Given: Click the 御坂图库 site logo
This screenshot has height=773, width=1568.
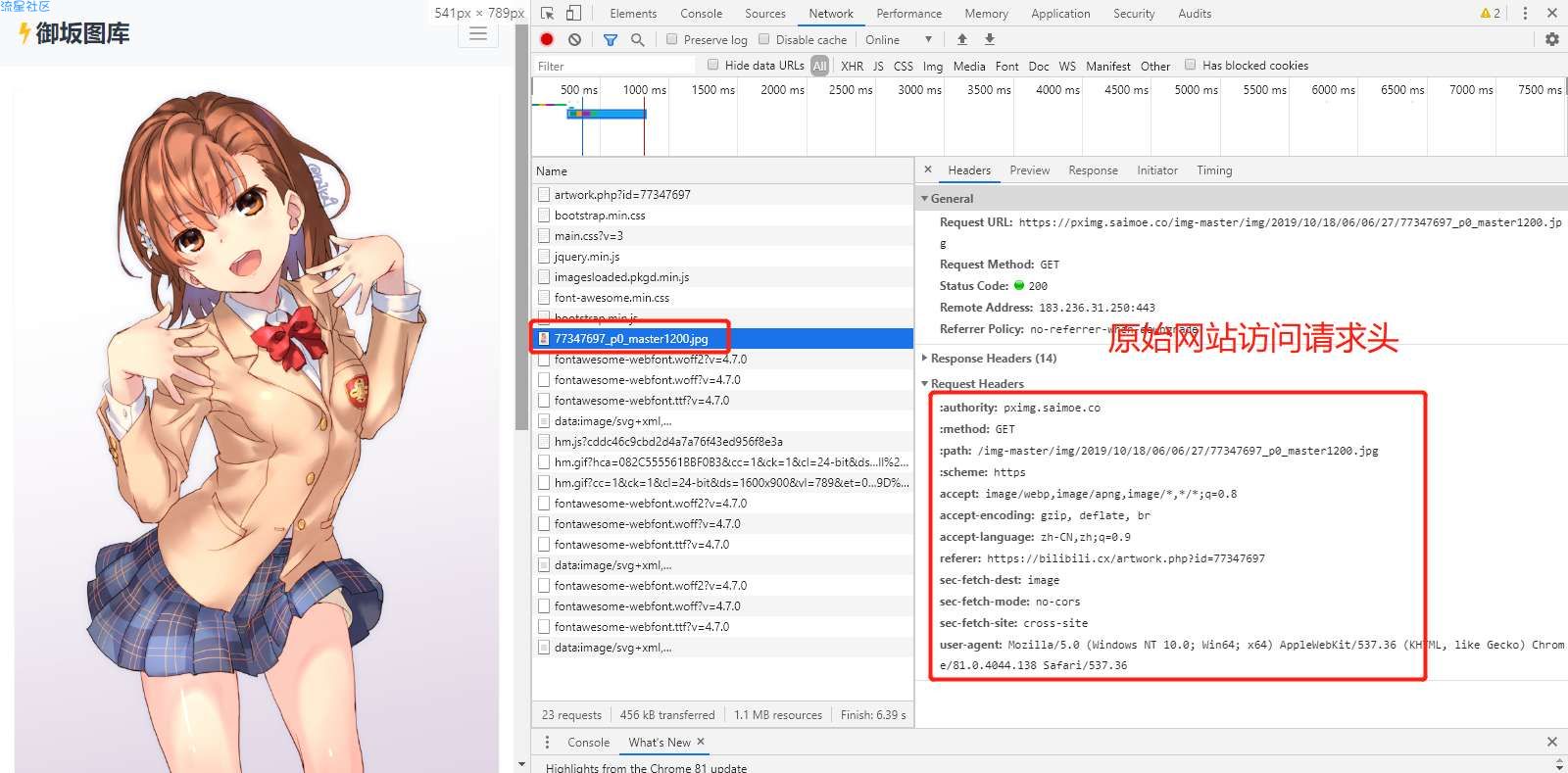Looking at the screenshot, I should tap(73, 33).
